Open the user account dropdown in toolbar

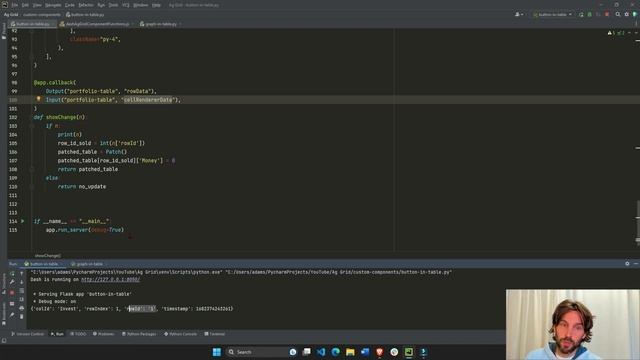[x=519, y=14]
